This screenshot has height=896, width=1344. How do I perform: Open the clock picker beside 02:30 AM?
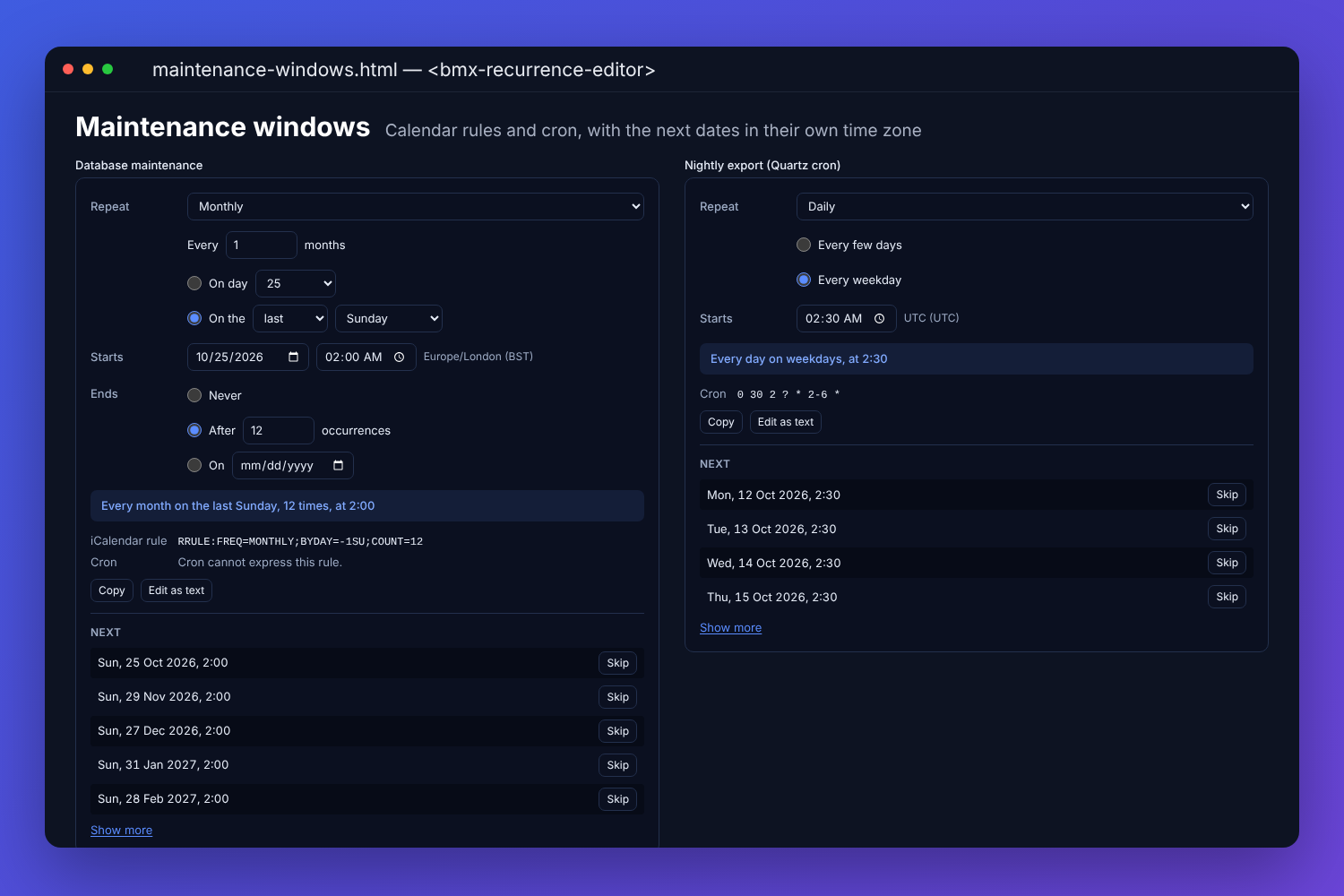(880, 318)
